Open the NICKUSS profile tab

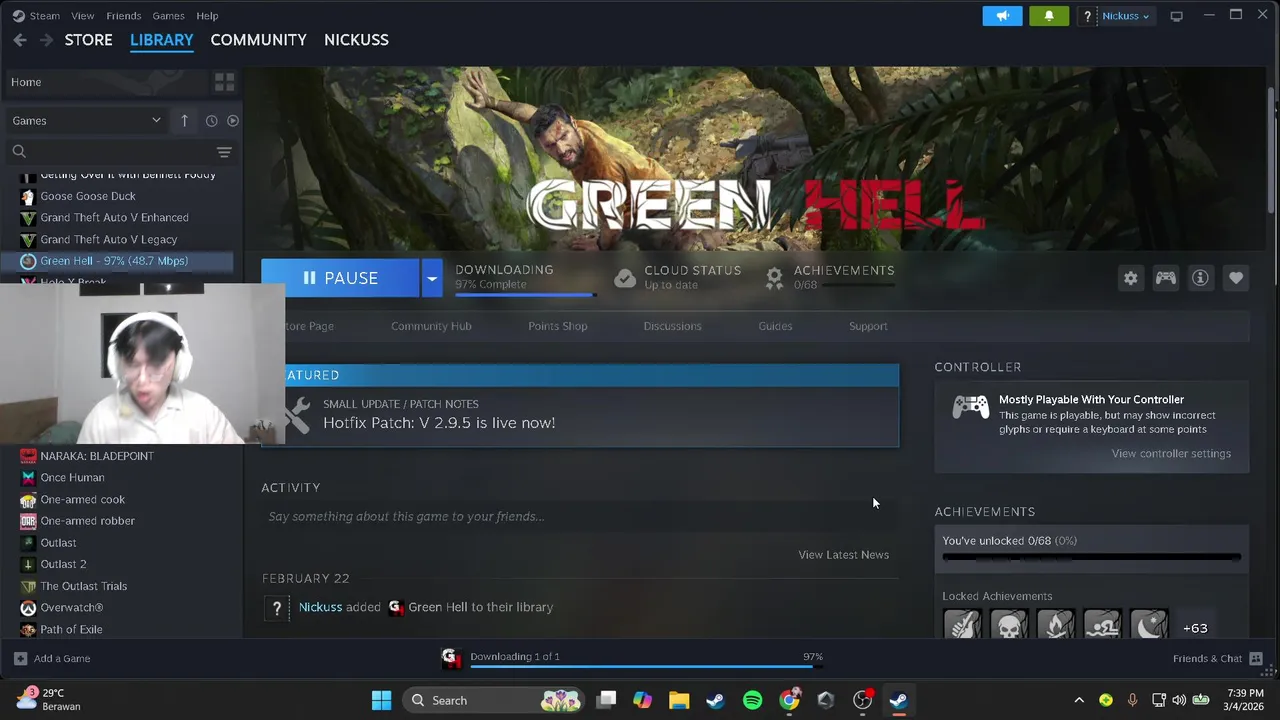(356, 40)
